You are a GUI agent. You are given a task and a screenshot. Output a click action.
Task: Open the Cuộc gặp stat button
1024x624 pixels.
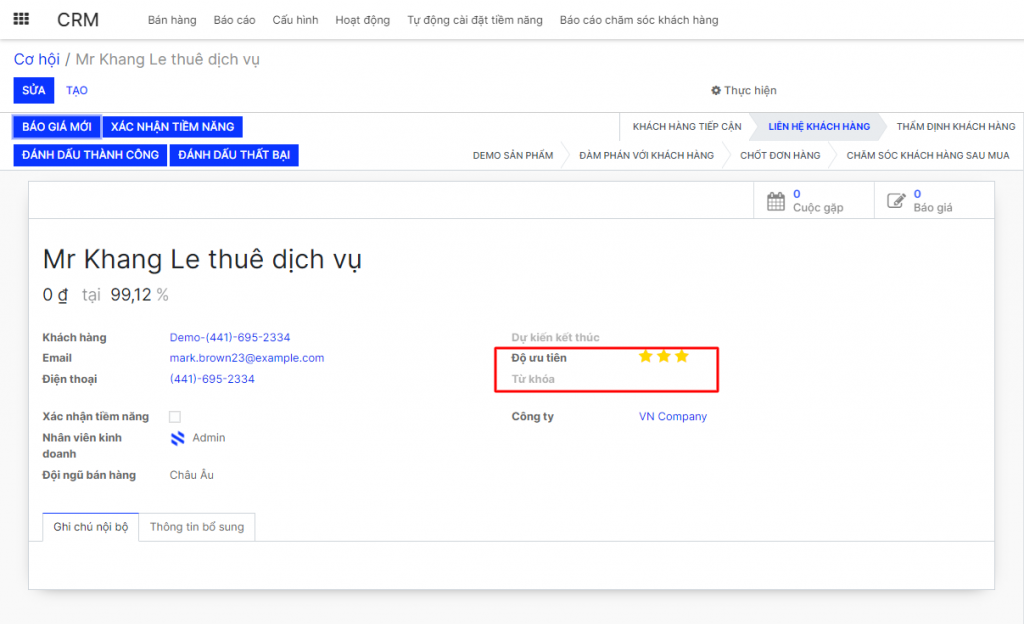814,200
